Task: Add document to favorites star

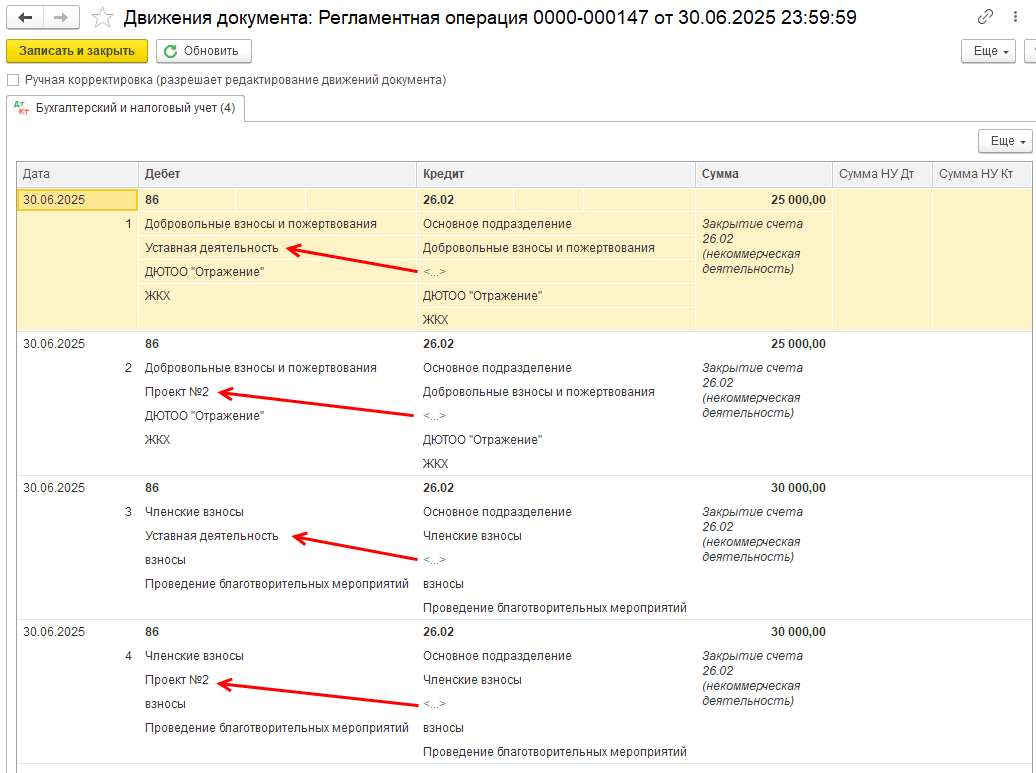Action: pos(102,18)
